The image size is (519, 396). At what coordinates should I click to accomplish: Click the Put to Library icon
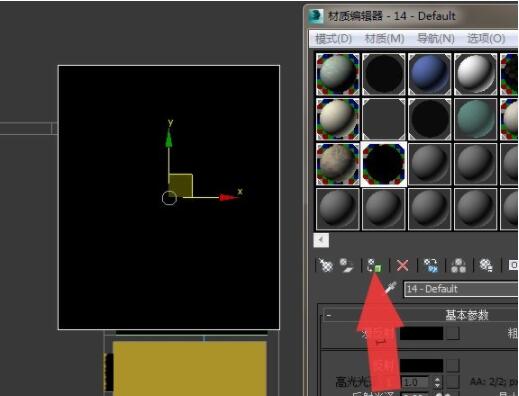point(486,266)
